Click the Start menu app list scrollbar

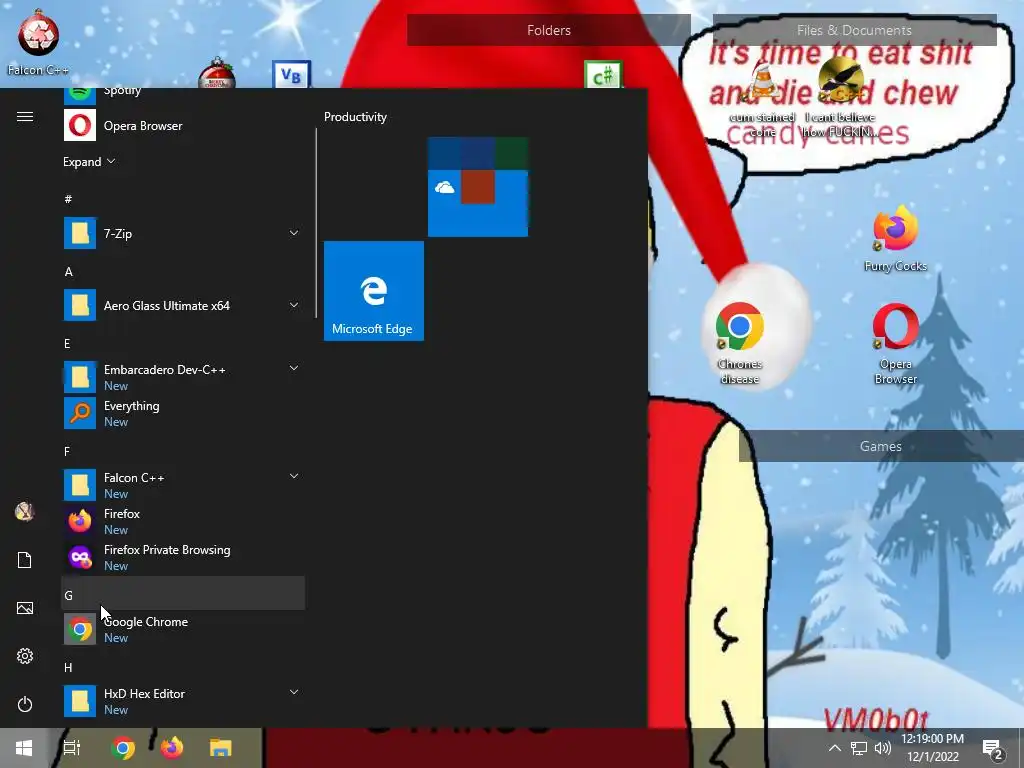(x=316, y=223)
